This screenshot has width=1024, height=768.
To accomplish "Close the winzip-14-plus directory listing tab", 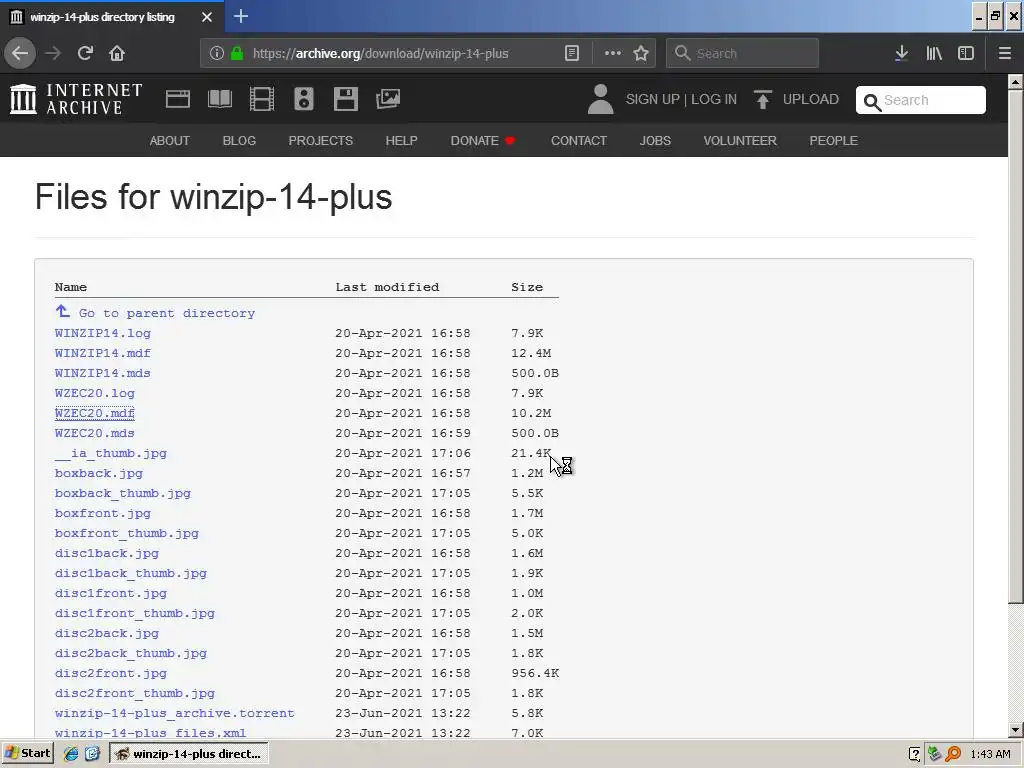I will pos(207,17).
